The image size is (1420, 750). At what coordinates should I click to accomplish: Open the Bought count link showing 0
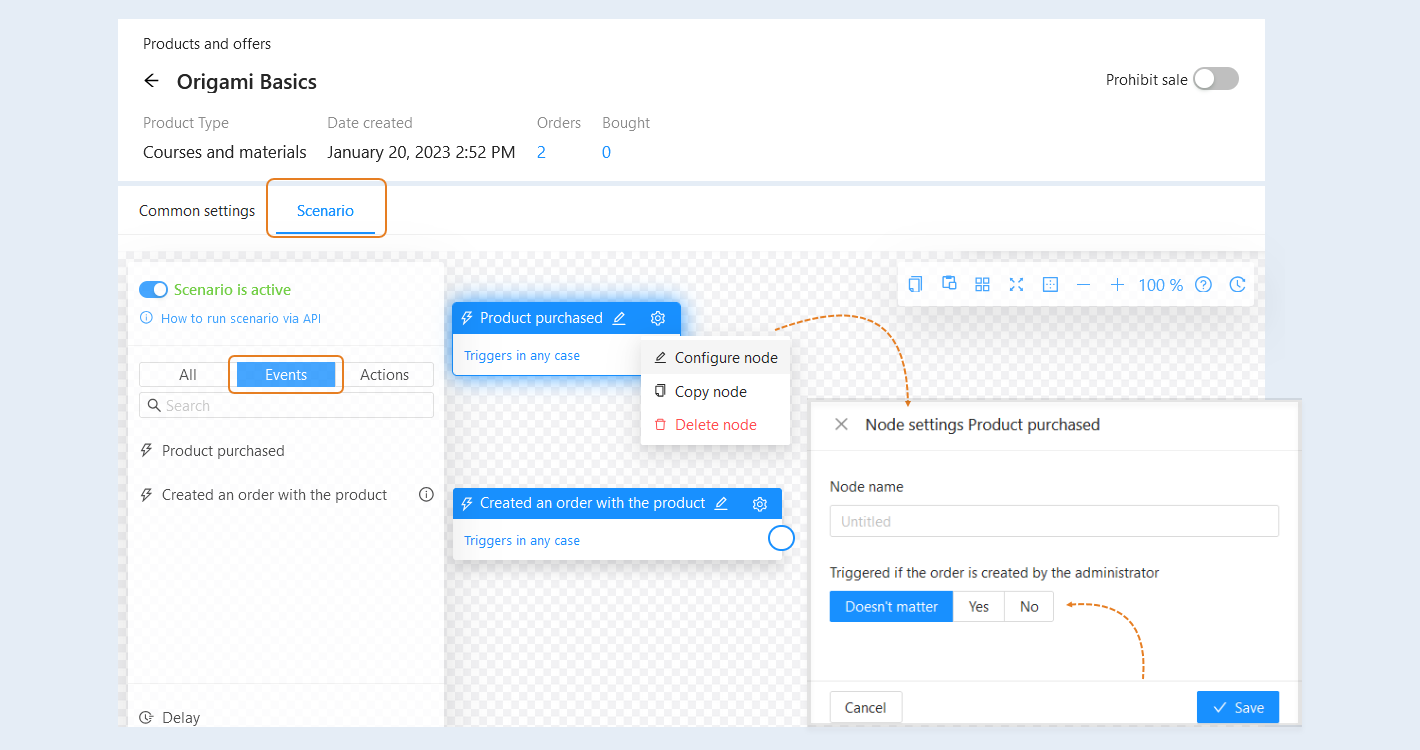606,153
